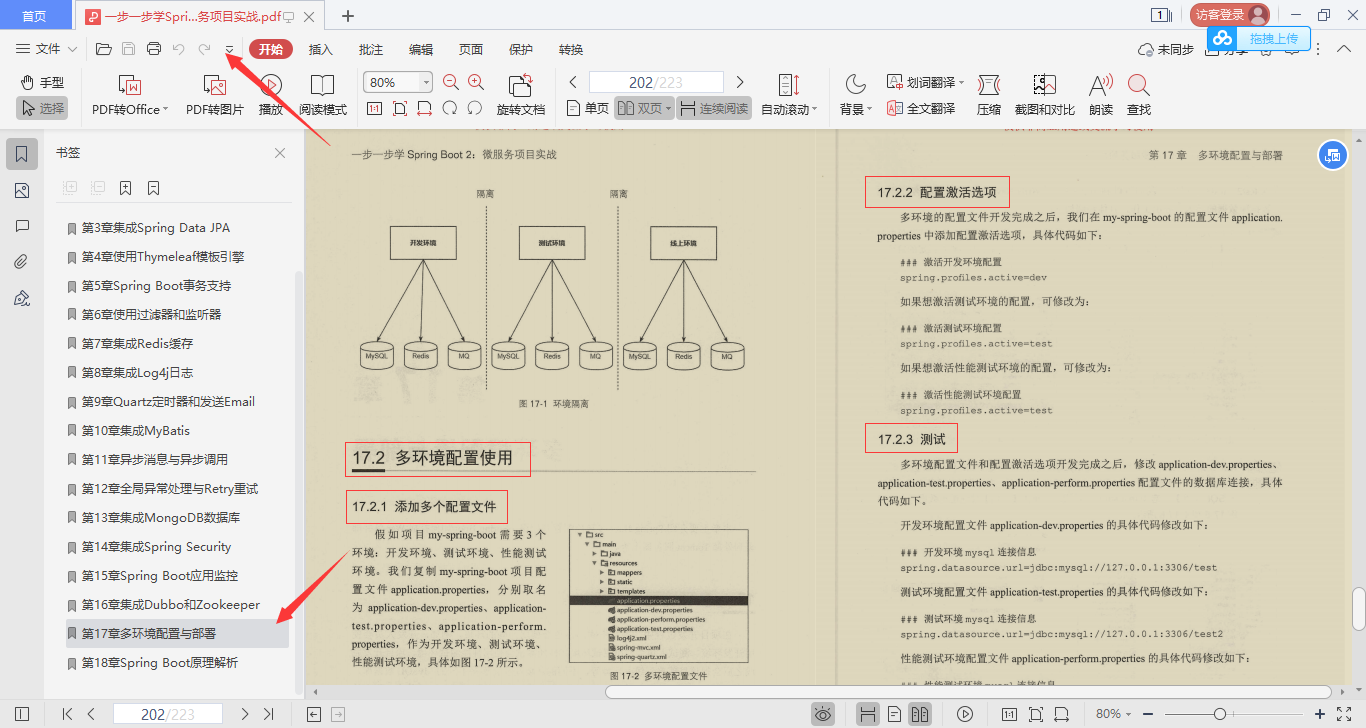Toggle double page view (双页)
The width and height of the screenshot is (1366, 728).
tap(644, 108)
